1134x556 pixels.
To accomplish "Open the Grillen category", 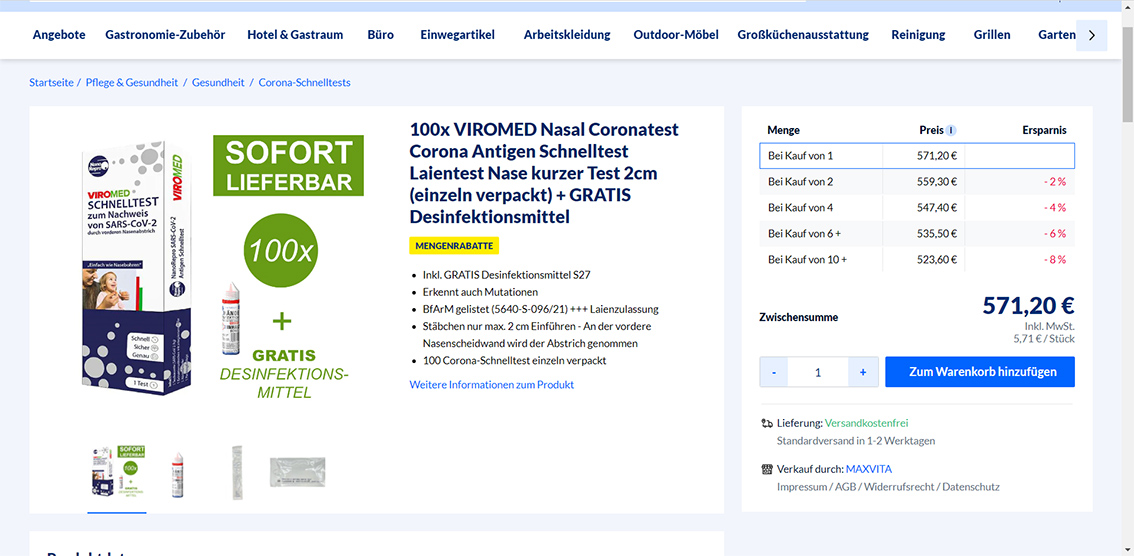I will pos(992,35).
